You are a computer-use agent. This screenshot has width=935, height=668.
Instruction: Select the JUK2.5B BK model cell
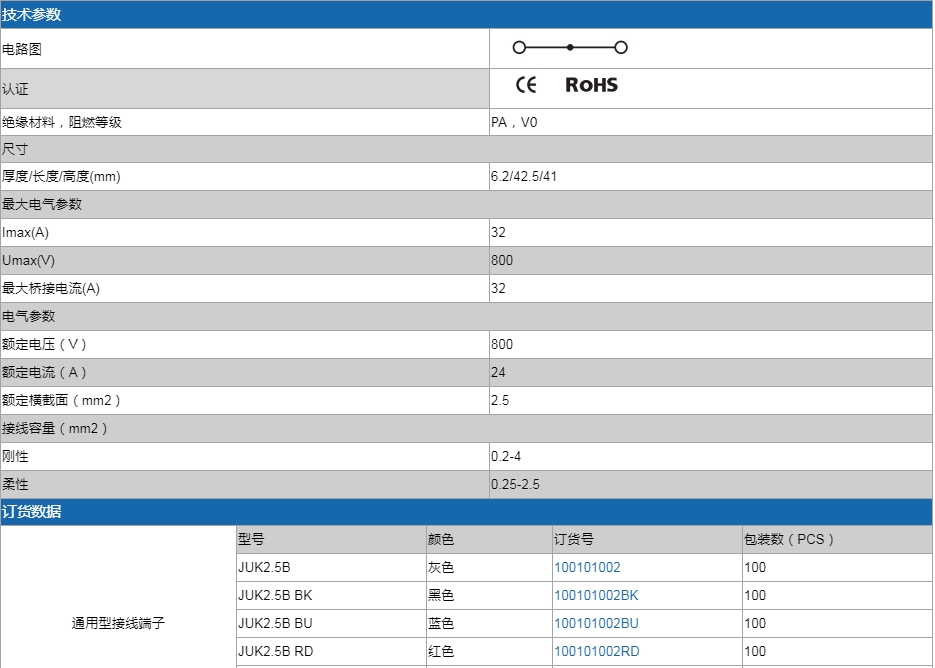tap(275, 596)
